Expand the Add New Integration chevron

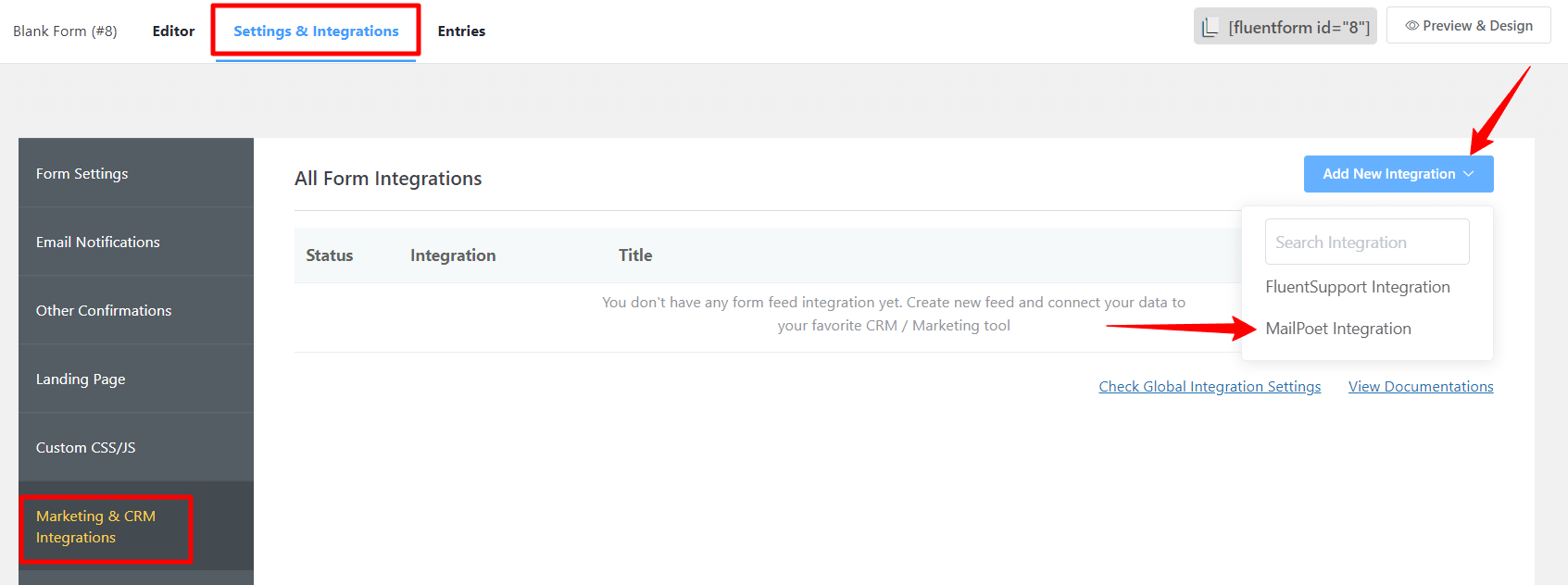point(1469,174)
